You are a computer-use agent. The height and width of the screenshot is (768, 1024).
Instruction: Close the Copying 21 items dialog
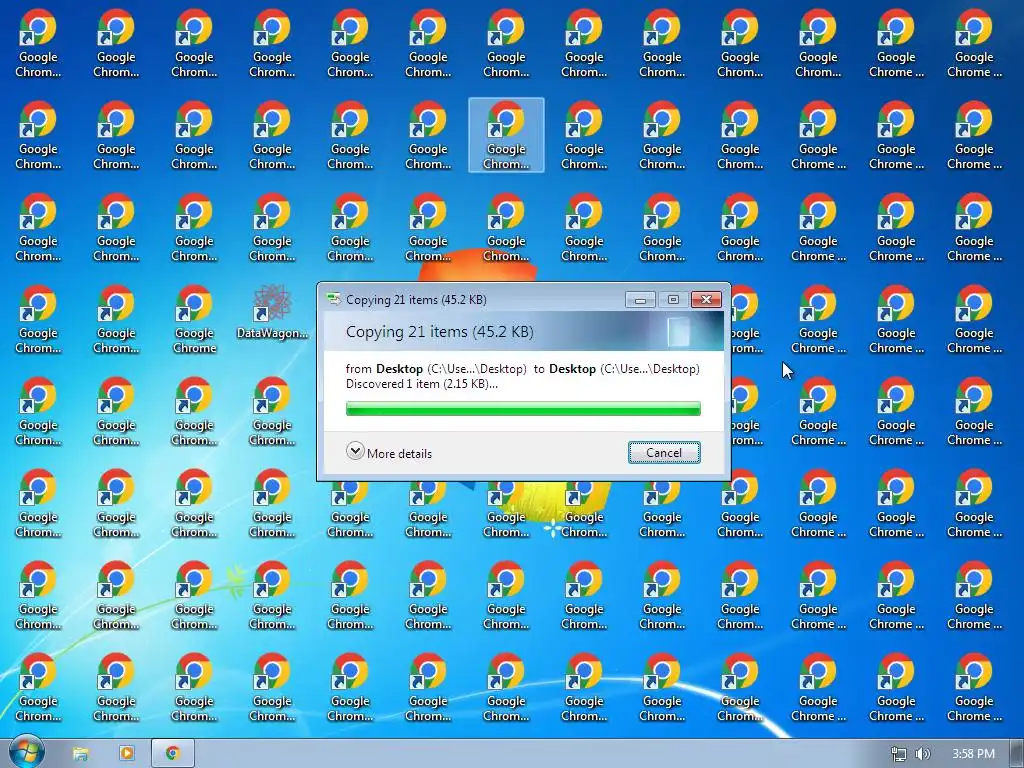[x=706, y=300]
